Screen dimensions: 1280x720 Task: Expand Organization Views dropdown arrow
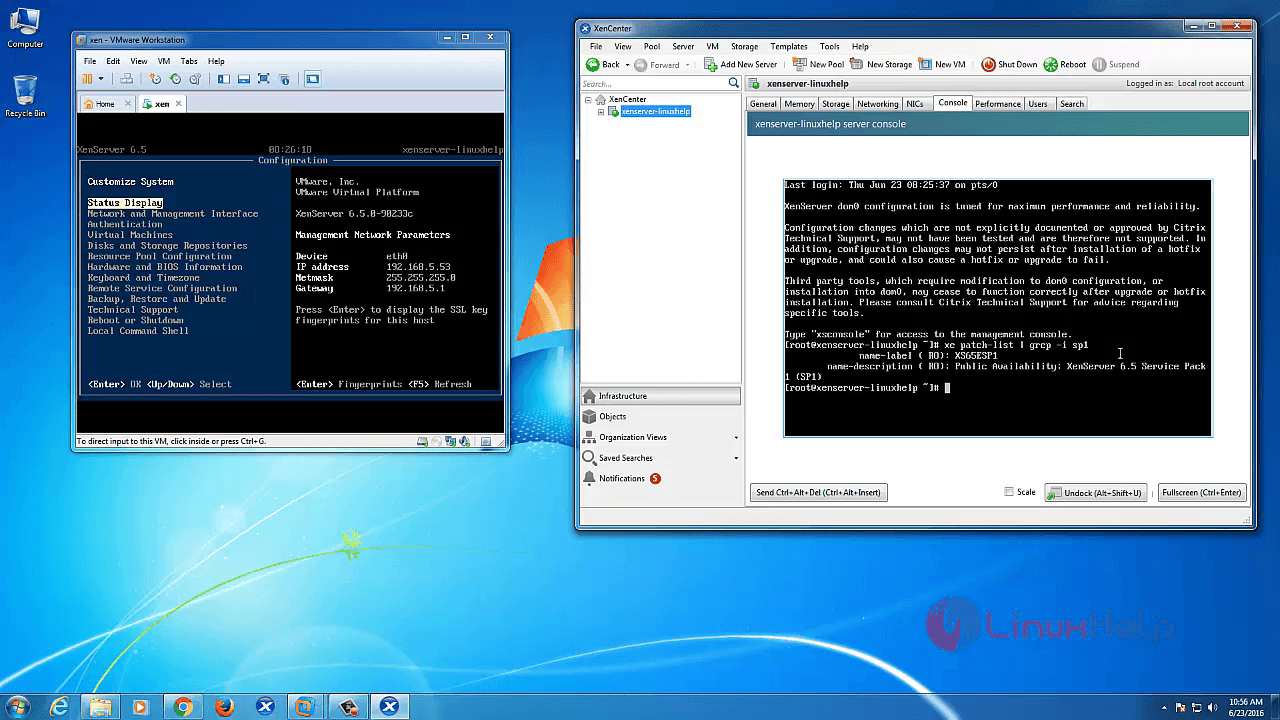point(736,437)
